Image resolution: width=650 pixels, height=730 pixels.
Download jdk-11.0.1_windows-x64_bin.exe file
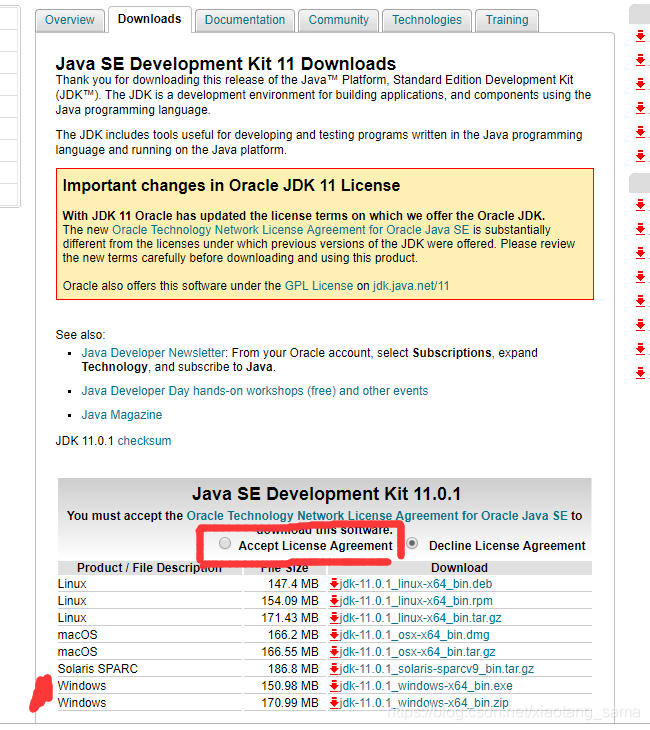pyautogui.click(x=426, y=686)
